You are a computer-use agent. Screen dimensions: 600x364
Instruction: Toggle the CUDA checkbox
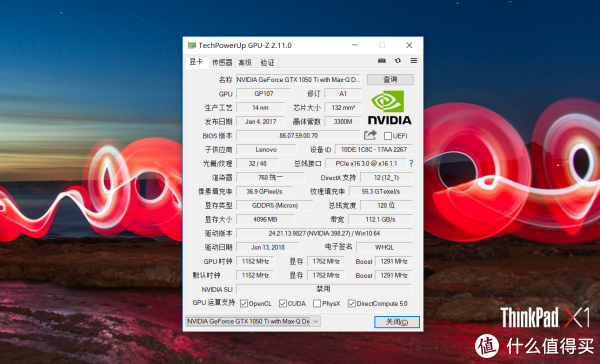(x=282, y=304)
